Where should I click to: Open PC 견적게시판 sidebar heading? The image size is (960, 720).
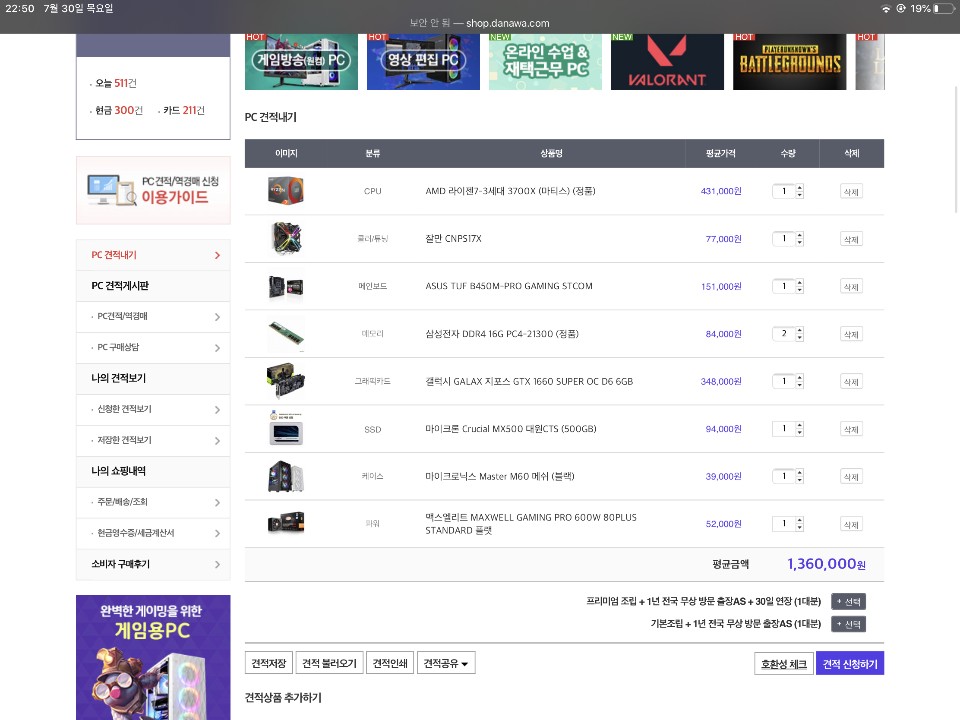click(x=153, y=286)
